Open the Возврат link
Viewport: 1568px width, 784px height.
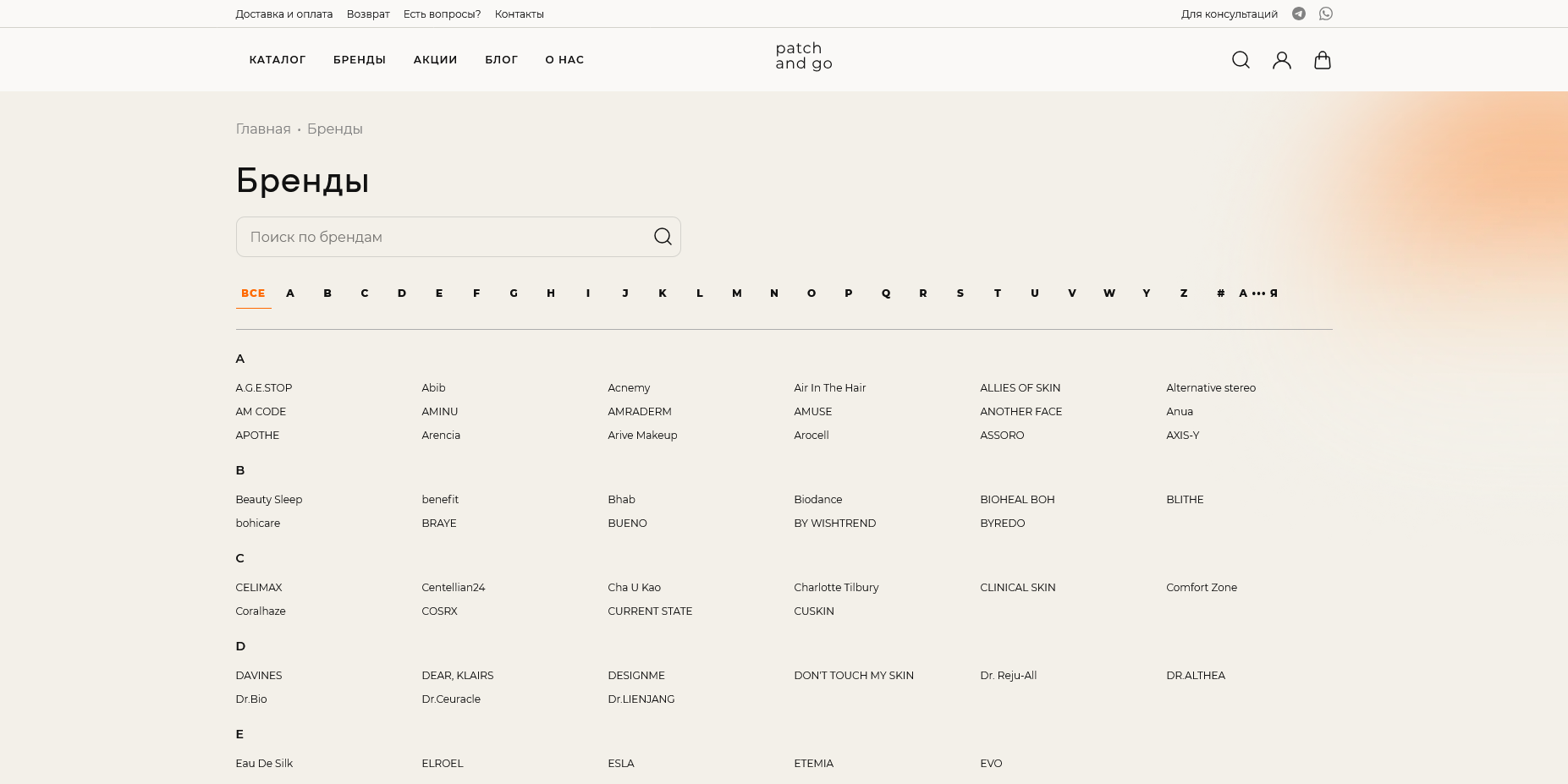368,14
